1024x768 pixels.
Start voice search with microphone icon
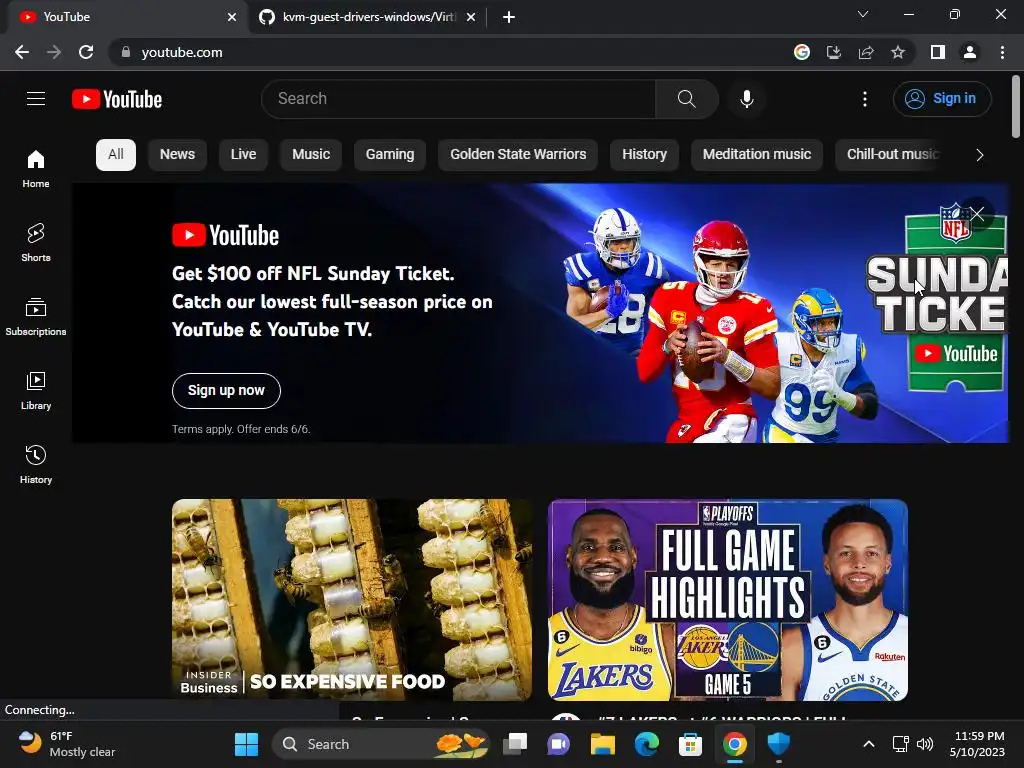(x=746, y=99)
